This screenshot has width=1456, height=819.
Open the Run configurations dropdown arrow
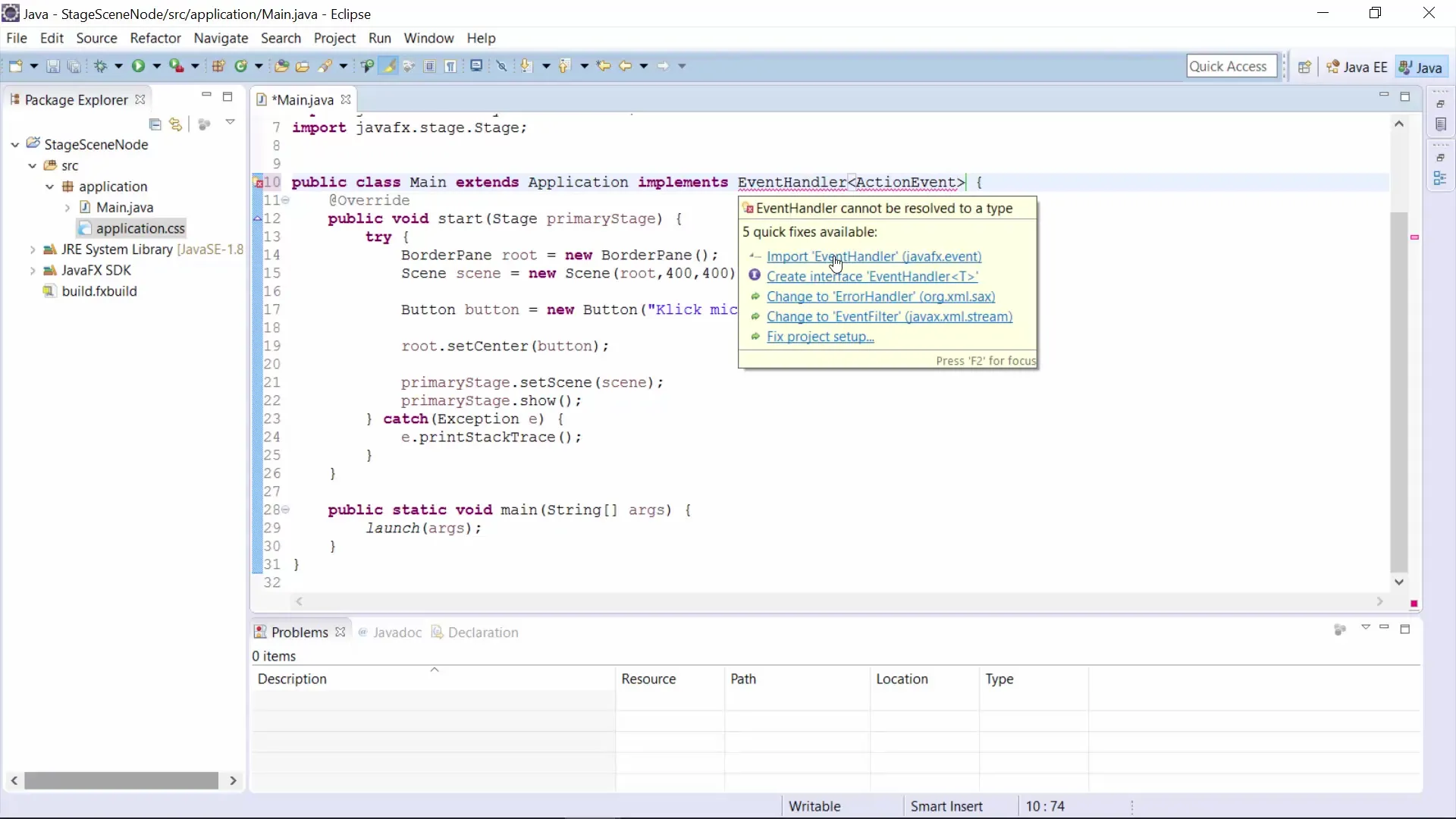157,66
